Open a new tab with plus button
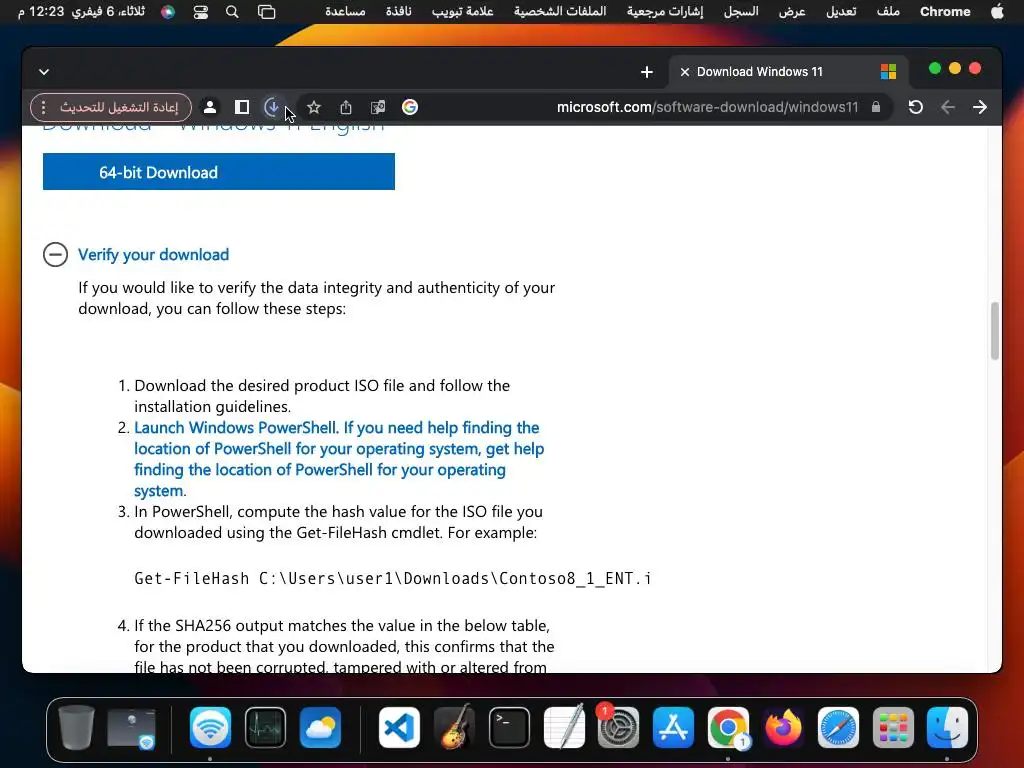The width and height of the screenshot is (1024, 768). [x=647, y=72]
